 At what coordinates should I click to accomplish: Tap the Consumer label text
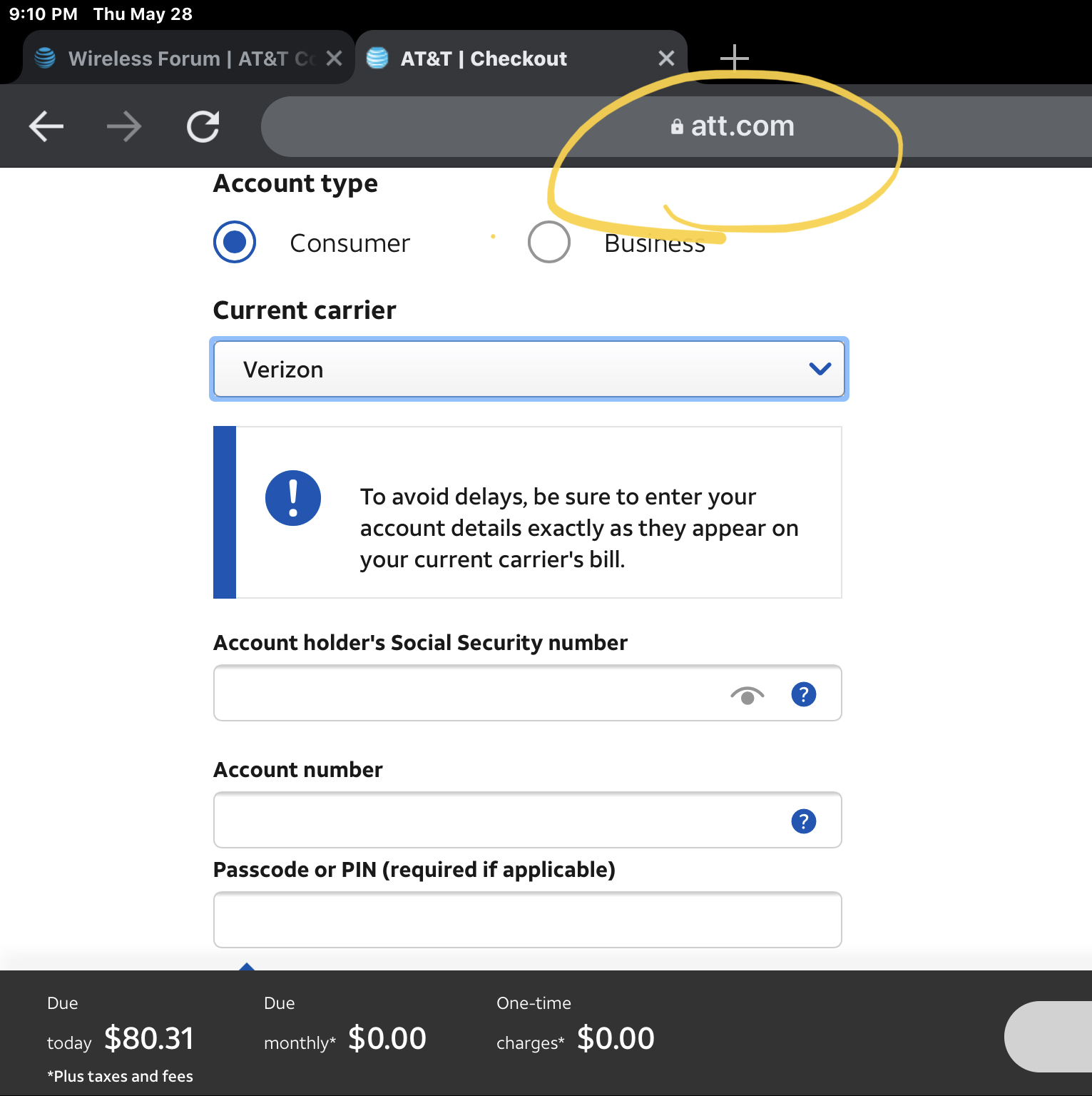[x=350, y=243]
